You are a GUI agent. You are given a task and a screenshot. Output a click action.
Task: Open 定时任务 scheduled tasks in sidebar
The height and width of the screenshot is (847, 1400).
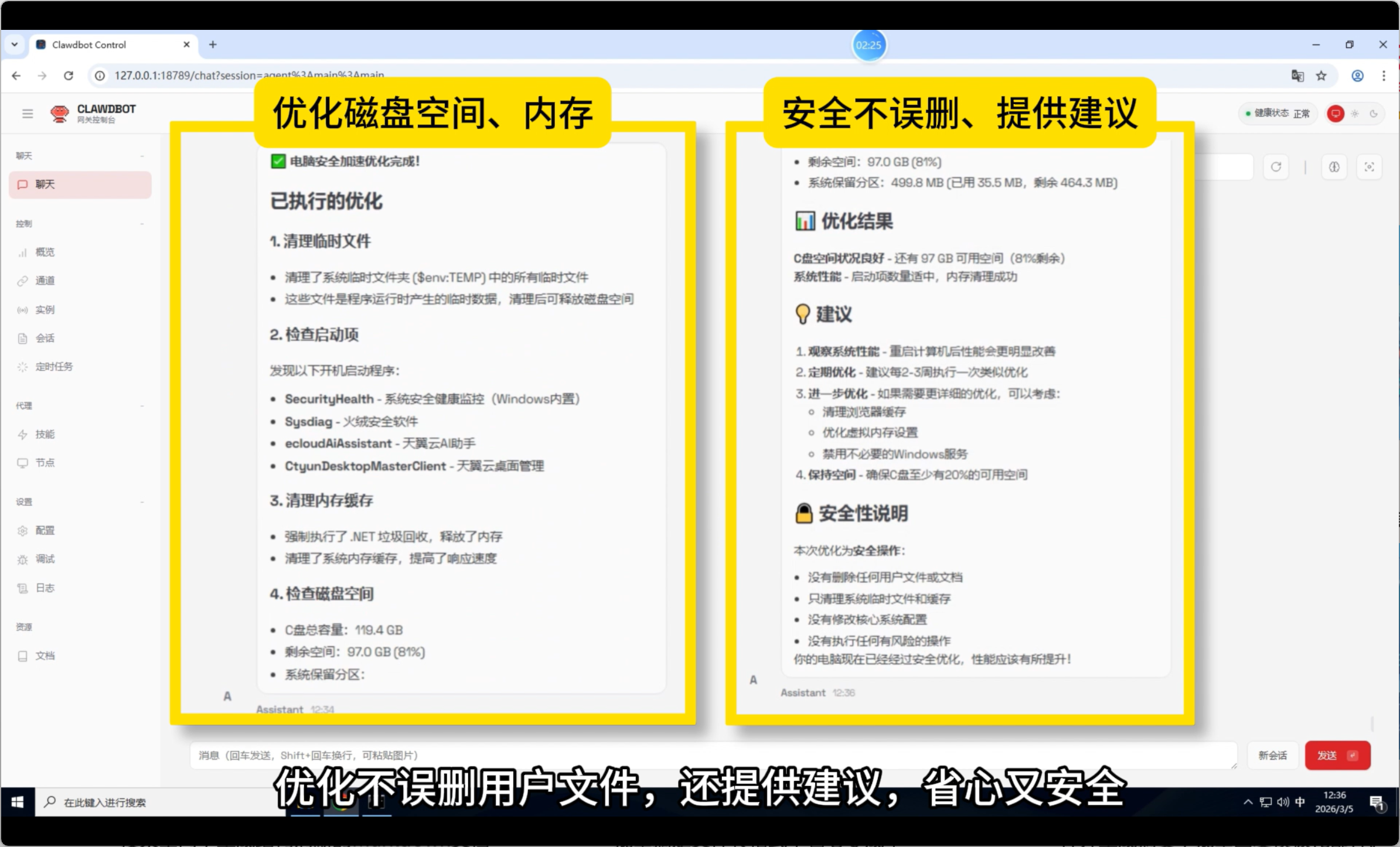54,367
